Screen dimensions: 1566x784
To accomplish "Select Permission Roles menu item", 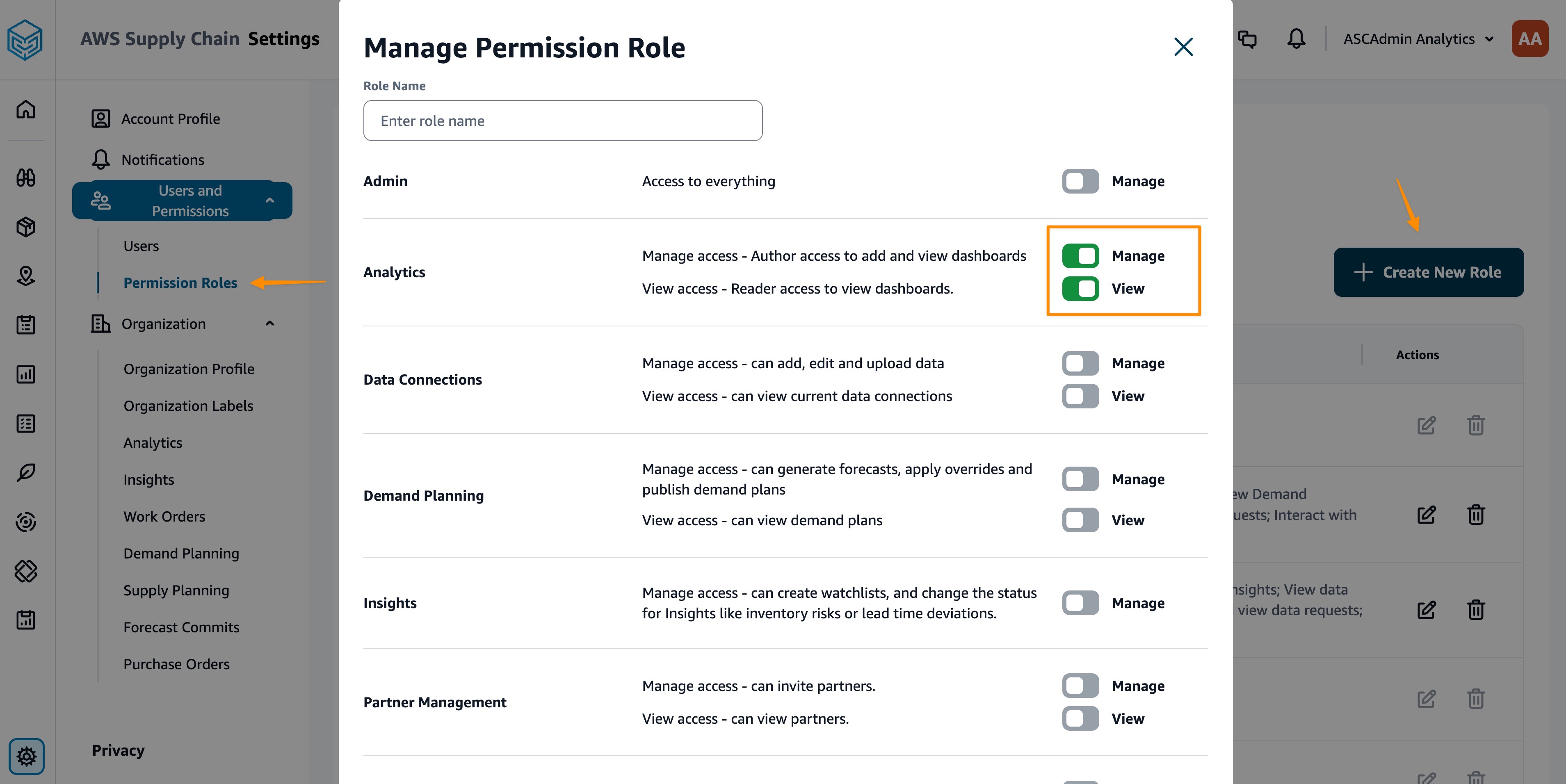I will (x=180, y=283).
